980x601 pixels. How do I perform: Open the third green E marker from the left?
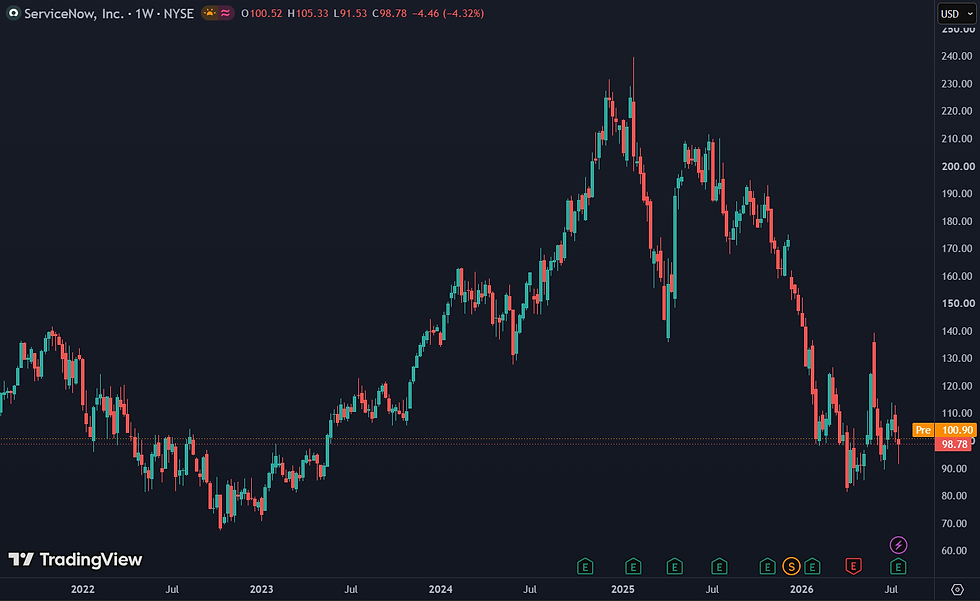674,567
